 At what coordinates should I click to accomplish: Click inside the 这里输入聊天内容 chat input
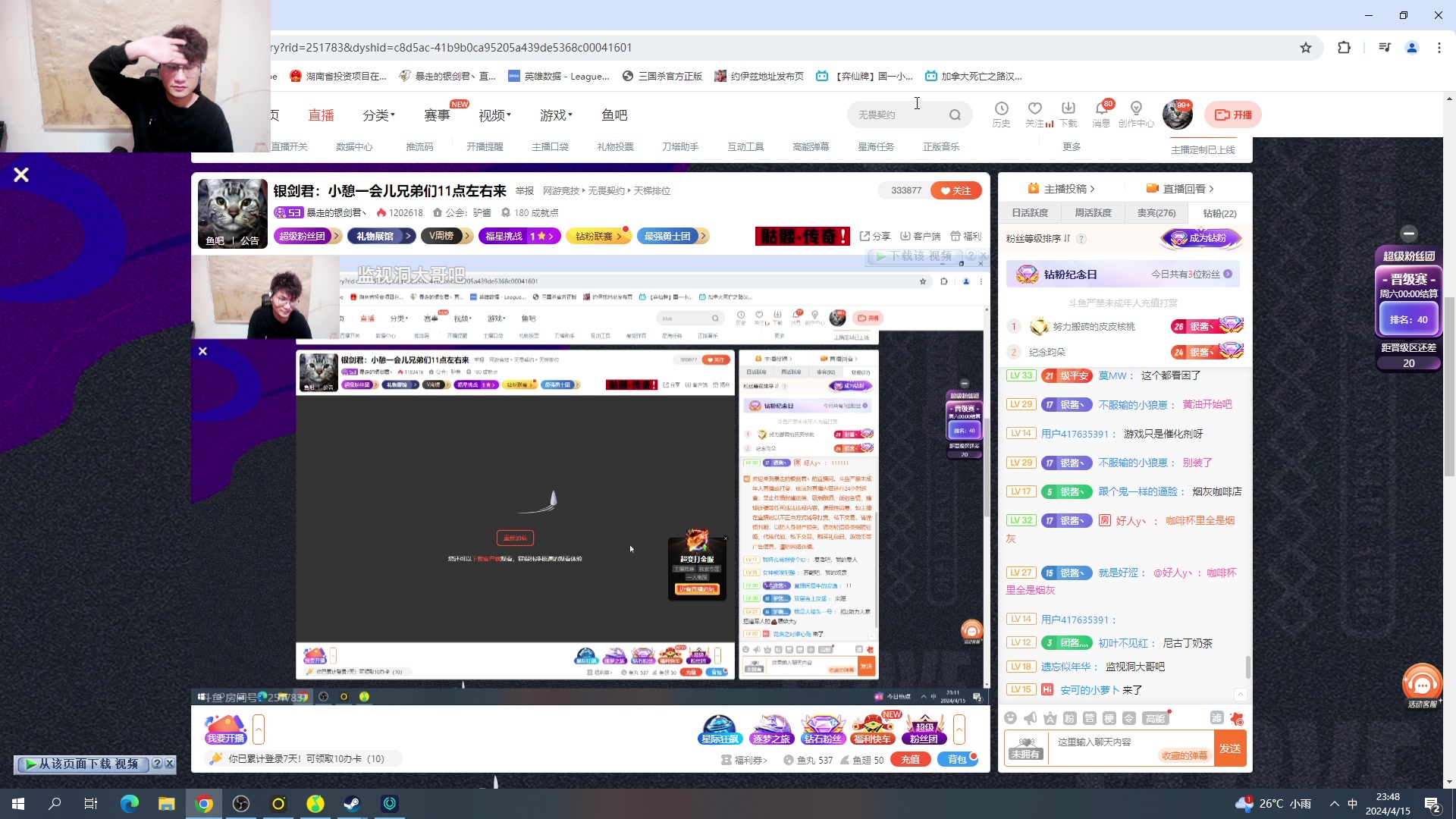pos(1122,743)
